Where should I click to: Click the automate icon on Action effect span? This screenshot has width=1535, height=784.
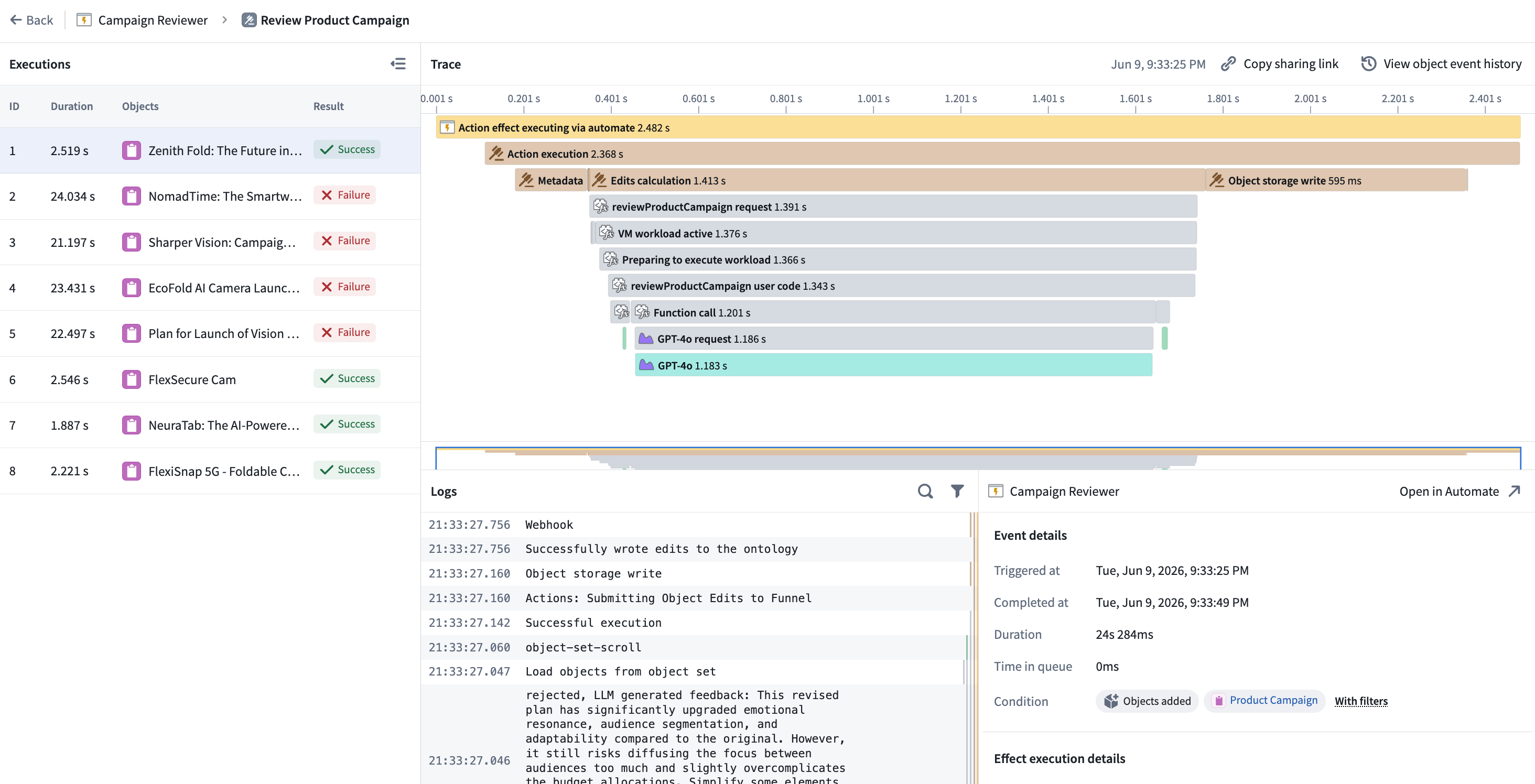447,127
